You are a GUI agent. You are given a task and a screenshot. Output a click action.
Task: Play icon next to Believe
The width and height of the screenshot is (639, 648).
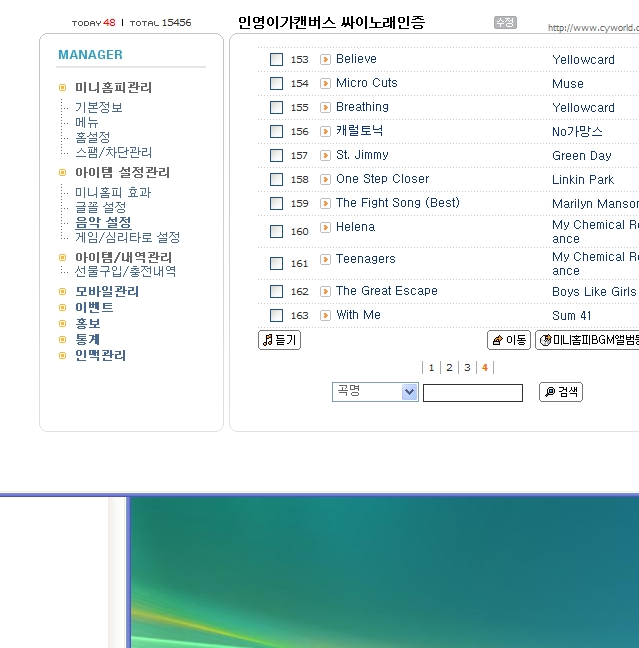[x=325, y=60]
